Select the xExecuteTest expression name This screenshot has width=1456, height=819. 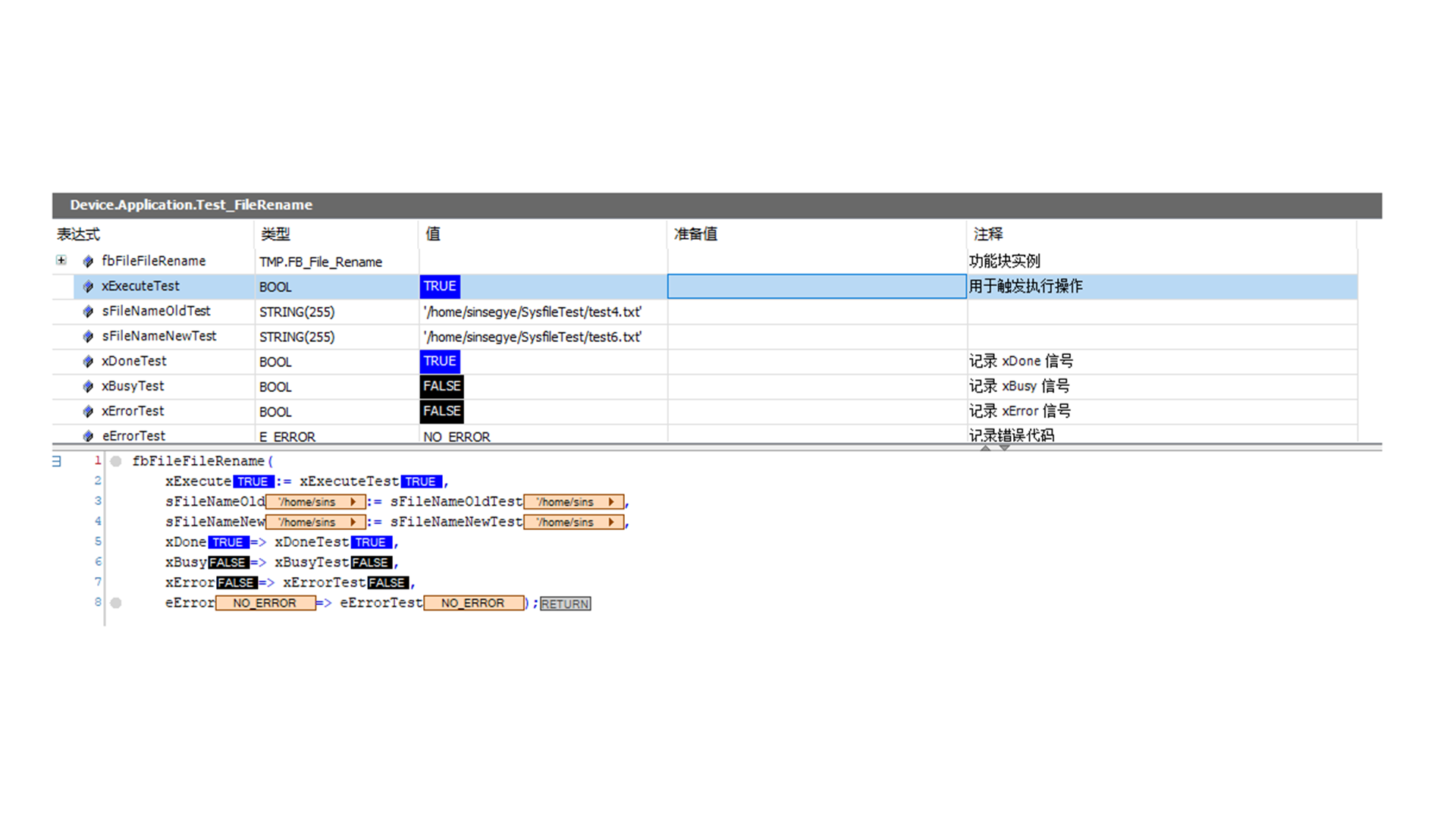click(140, 286)
